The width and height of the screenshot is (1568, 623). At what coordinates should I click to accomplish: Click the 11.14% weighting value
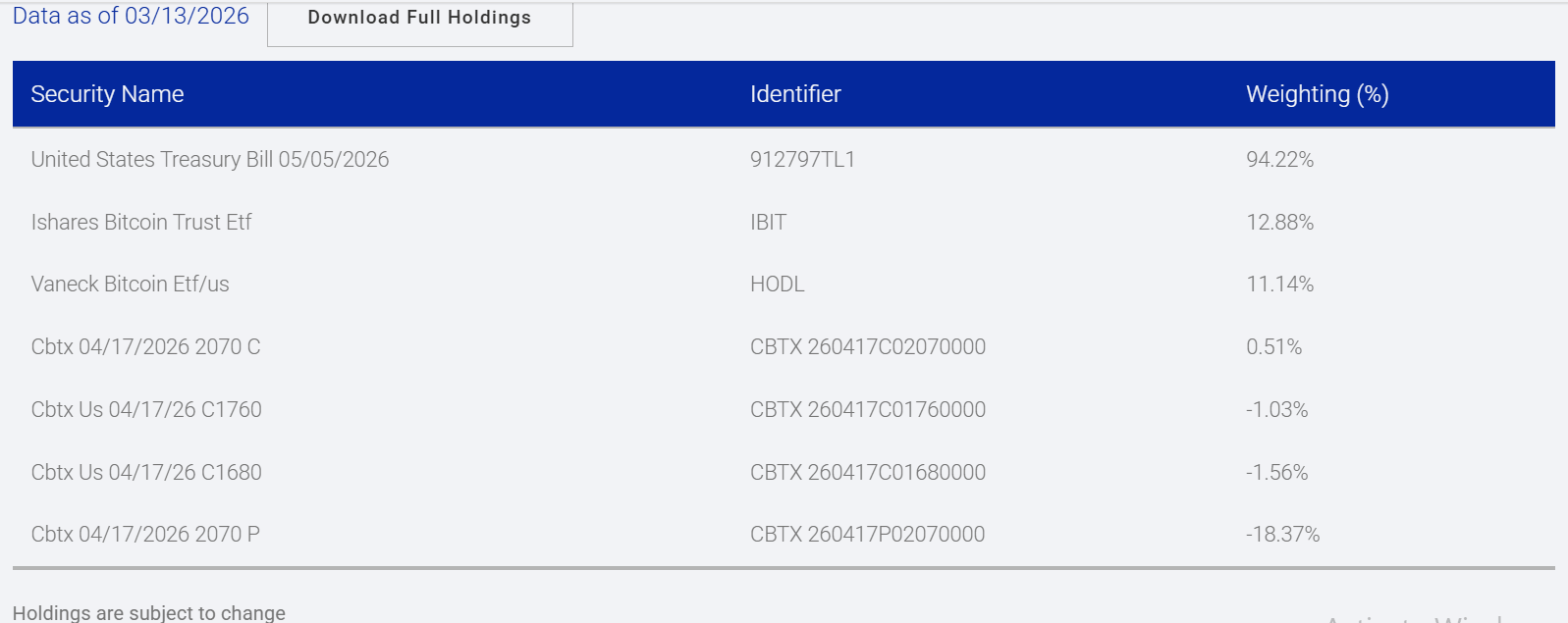pos(1279,285)
